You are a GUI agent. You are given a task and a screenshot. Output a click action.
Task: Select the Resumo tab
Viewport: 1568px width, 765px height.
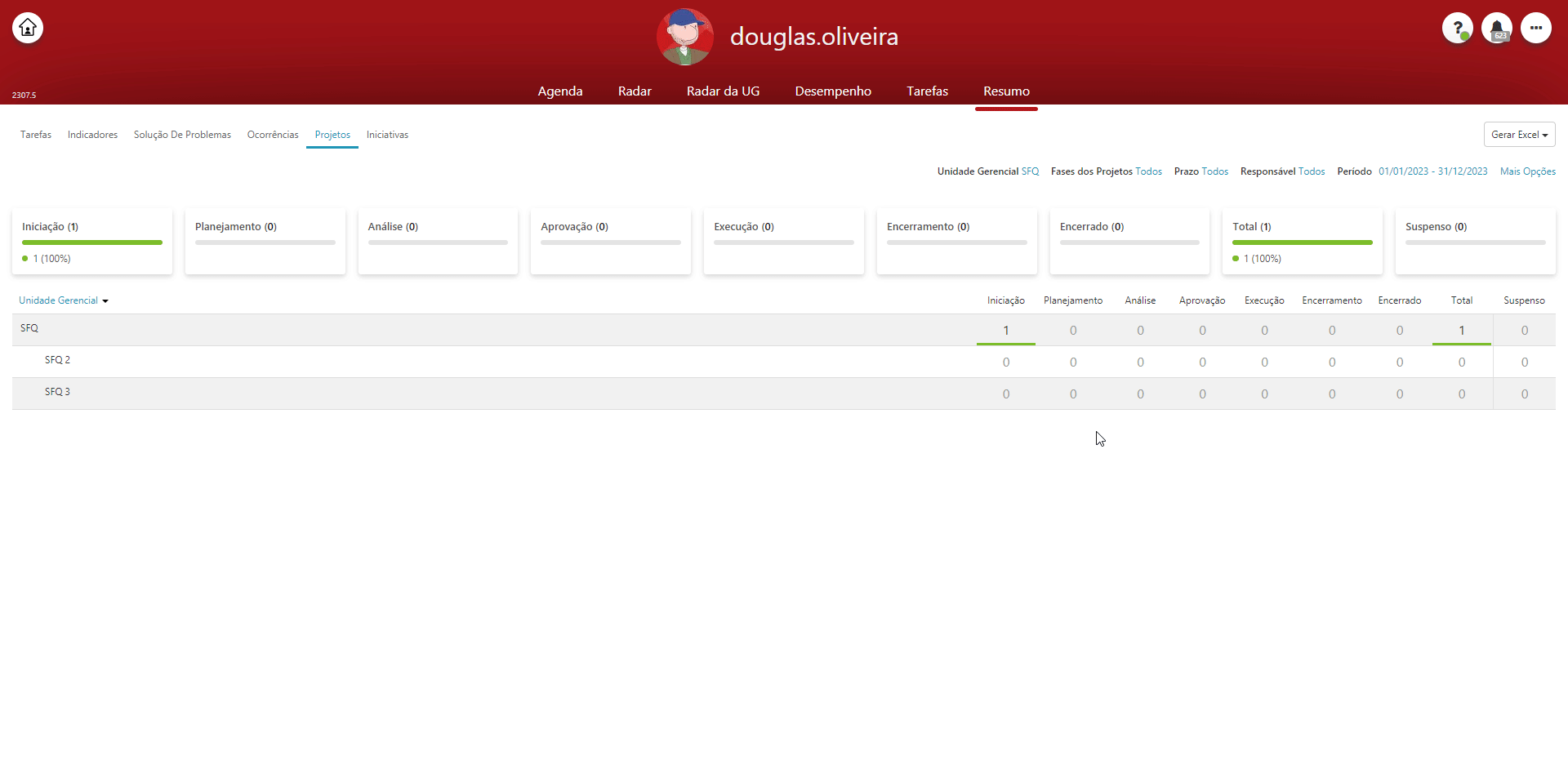[1006, 91]
